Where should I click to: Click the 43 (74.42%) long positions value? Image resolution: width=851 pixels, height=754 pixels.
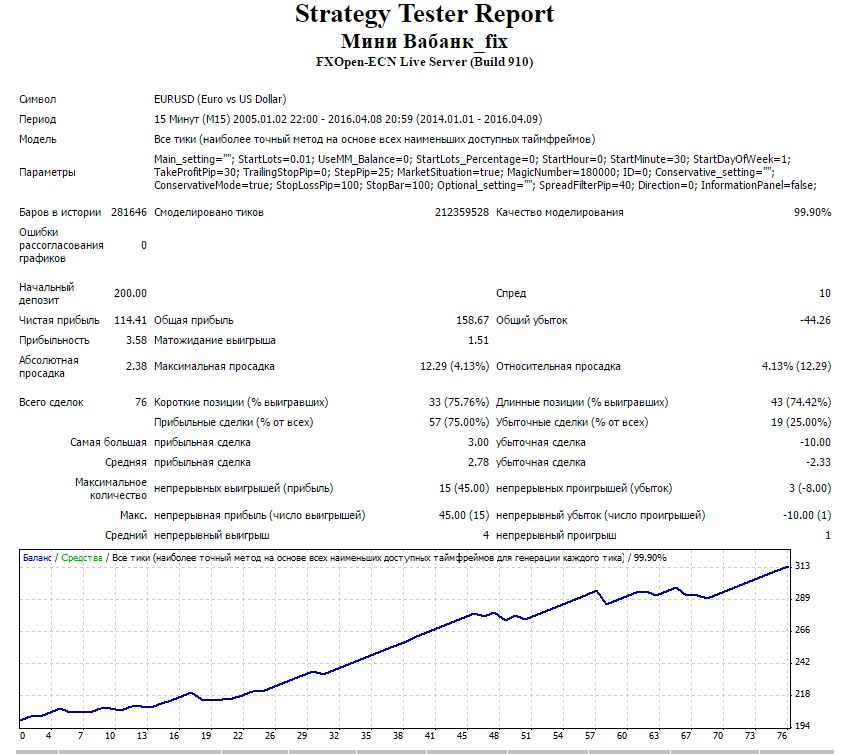point(801,402)
